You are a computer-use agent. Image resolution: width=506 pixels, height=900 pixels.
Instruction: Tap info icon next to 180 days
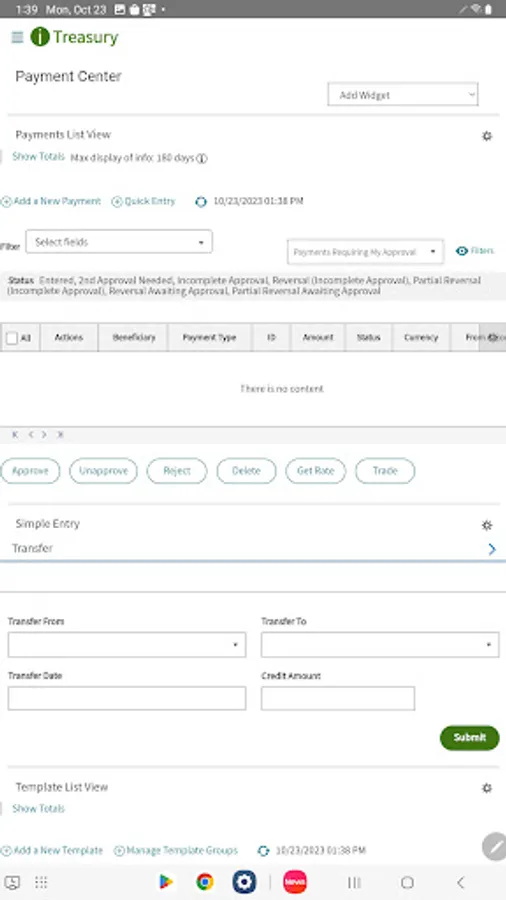click(202, 158)
